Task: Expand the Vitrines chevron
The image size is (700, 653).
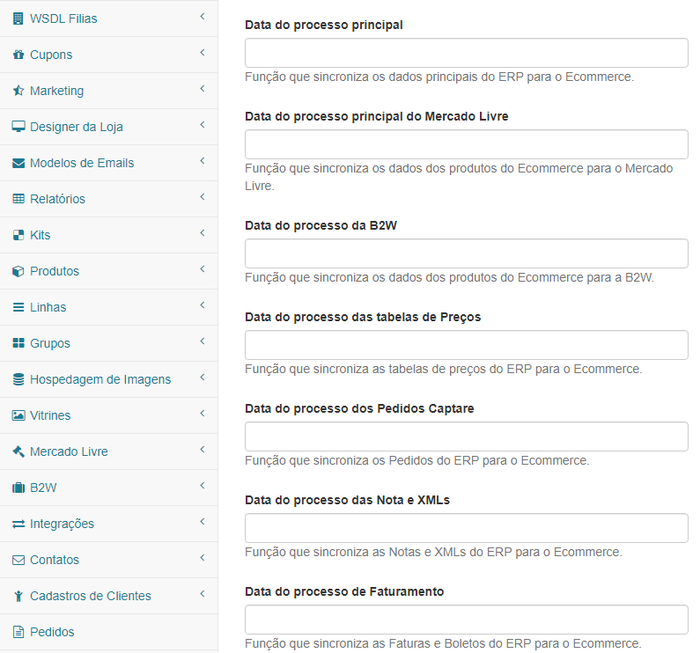Action: 202,413
